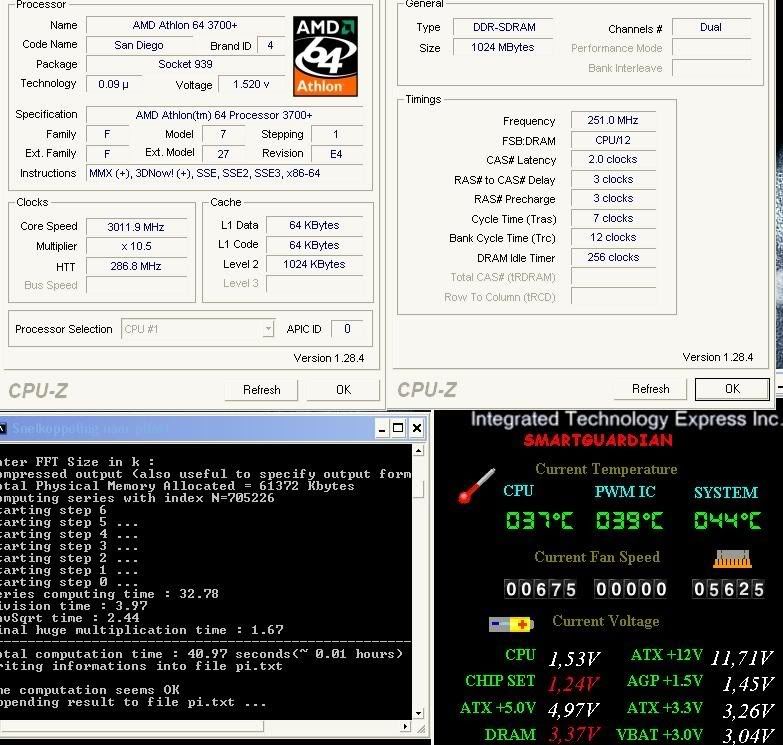Click the CAS# Latency value 2.0 clocks
Viewport: 783px width, 745px height.
613,160
